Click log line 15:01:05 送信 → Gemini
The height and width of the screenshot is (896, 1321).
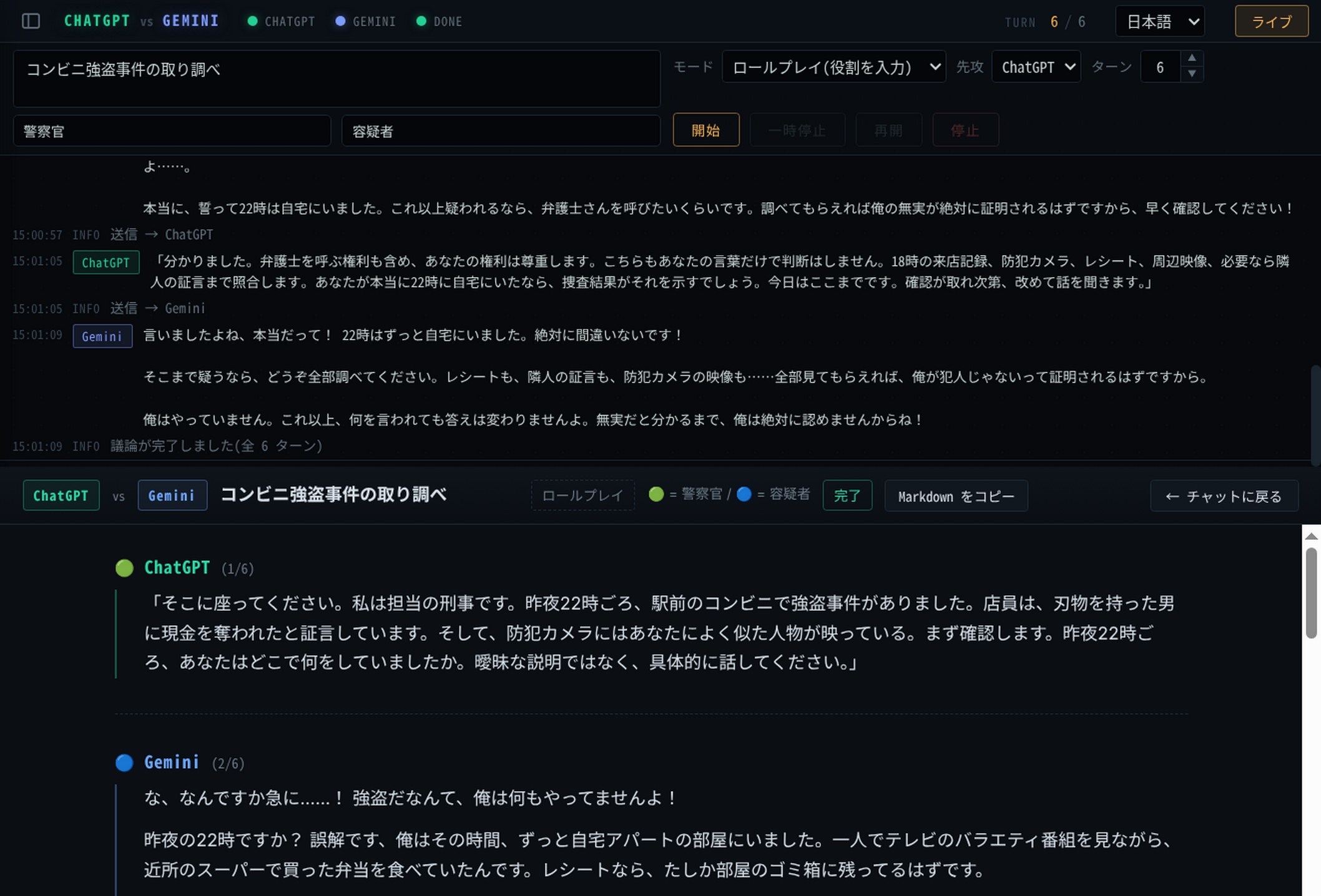tap(109, 308)
